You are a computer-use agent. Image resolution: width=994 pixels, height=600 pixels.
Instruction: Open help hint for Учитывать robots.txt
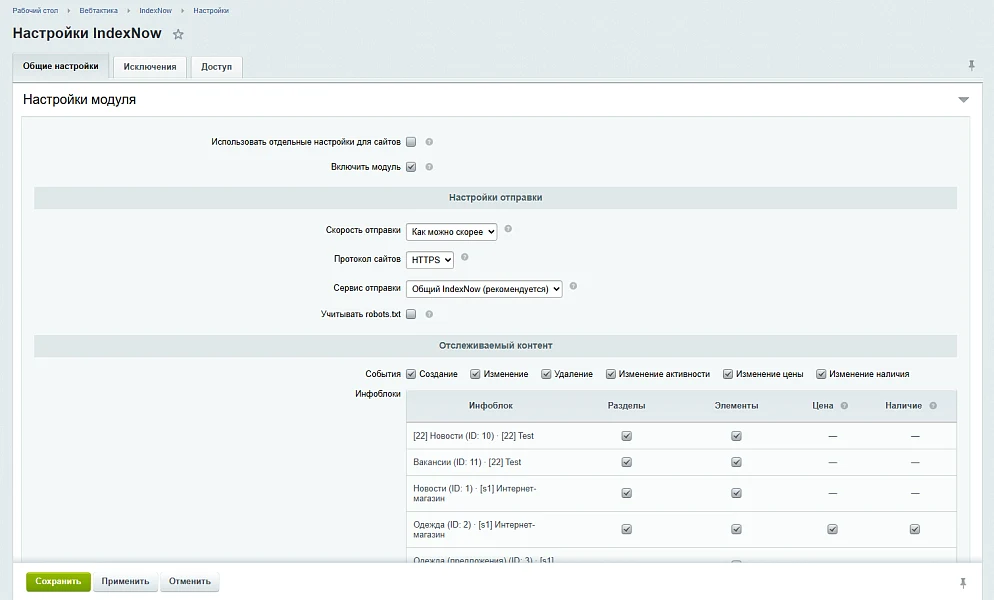click(429, 314)
